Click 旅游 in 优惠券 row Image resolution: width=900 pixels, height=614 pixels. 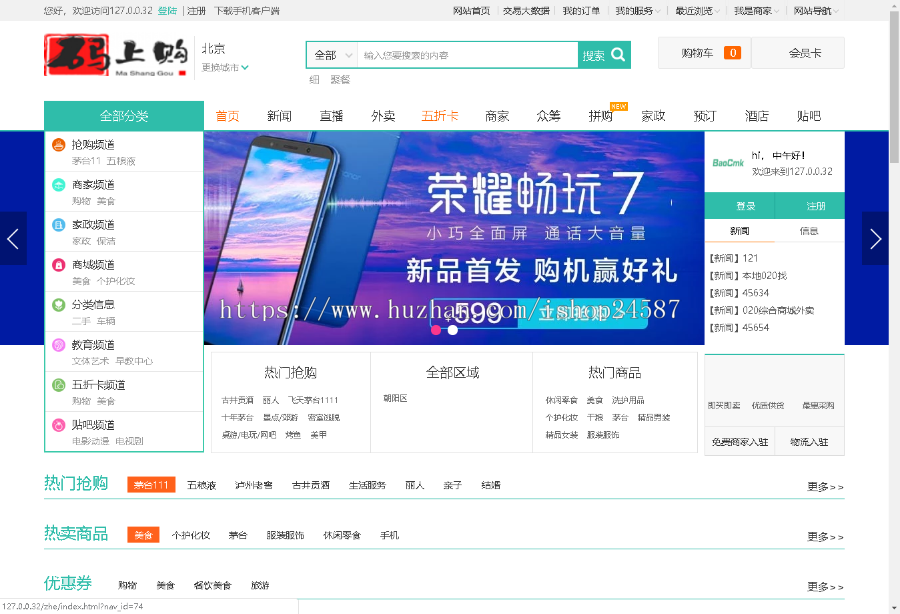[260, 585]
